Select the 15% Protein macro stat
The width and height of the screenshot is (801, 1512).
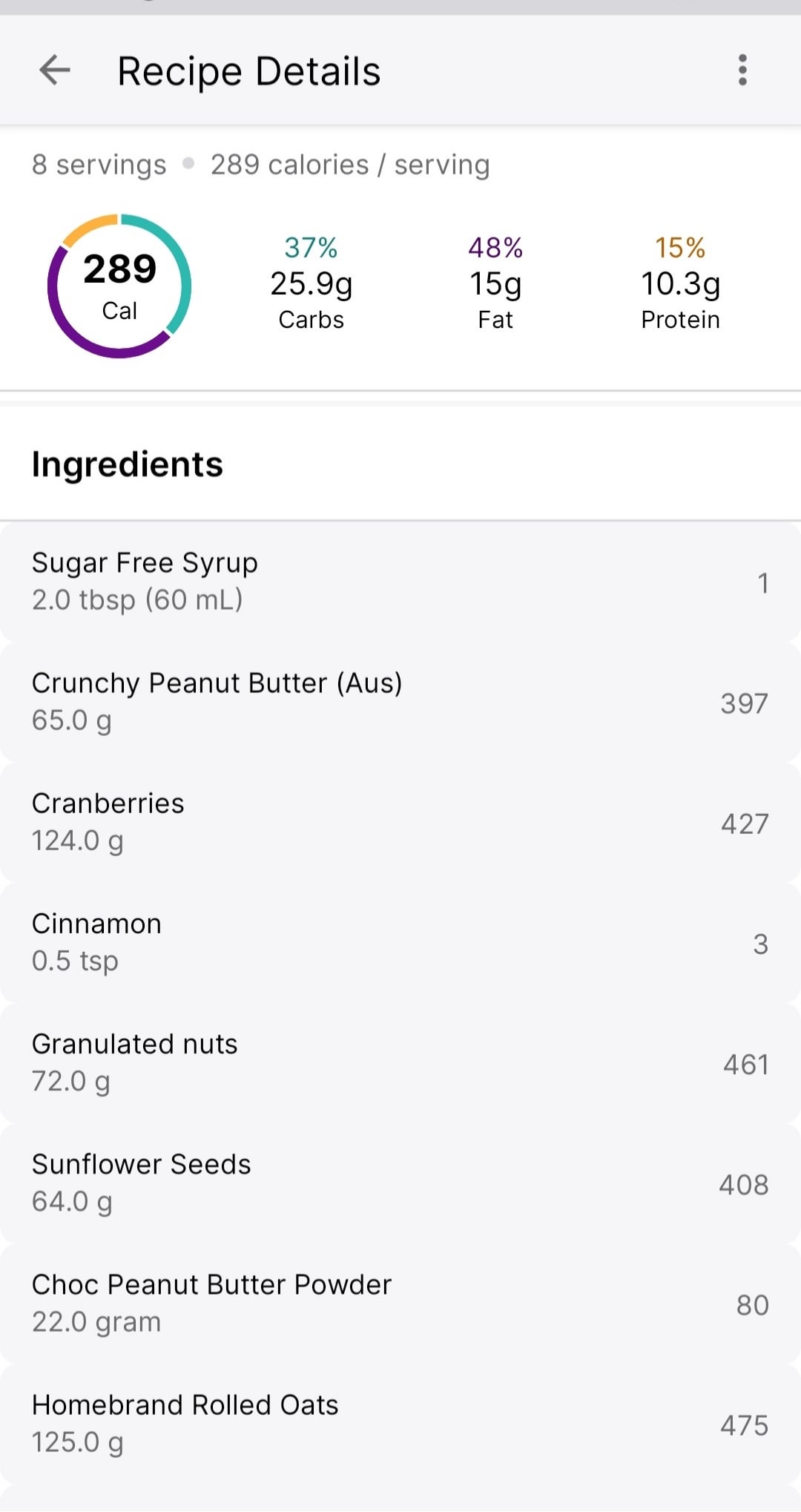[x=680, y=283]
